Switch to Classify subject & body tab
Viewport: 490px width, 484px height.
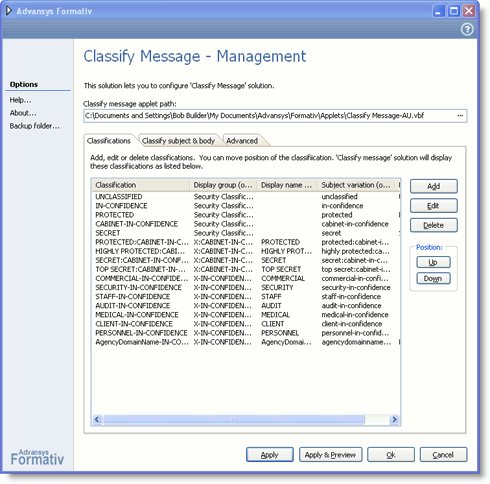click(x=178, y=141)
